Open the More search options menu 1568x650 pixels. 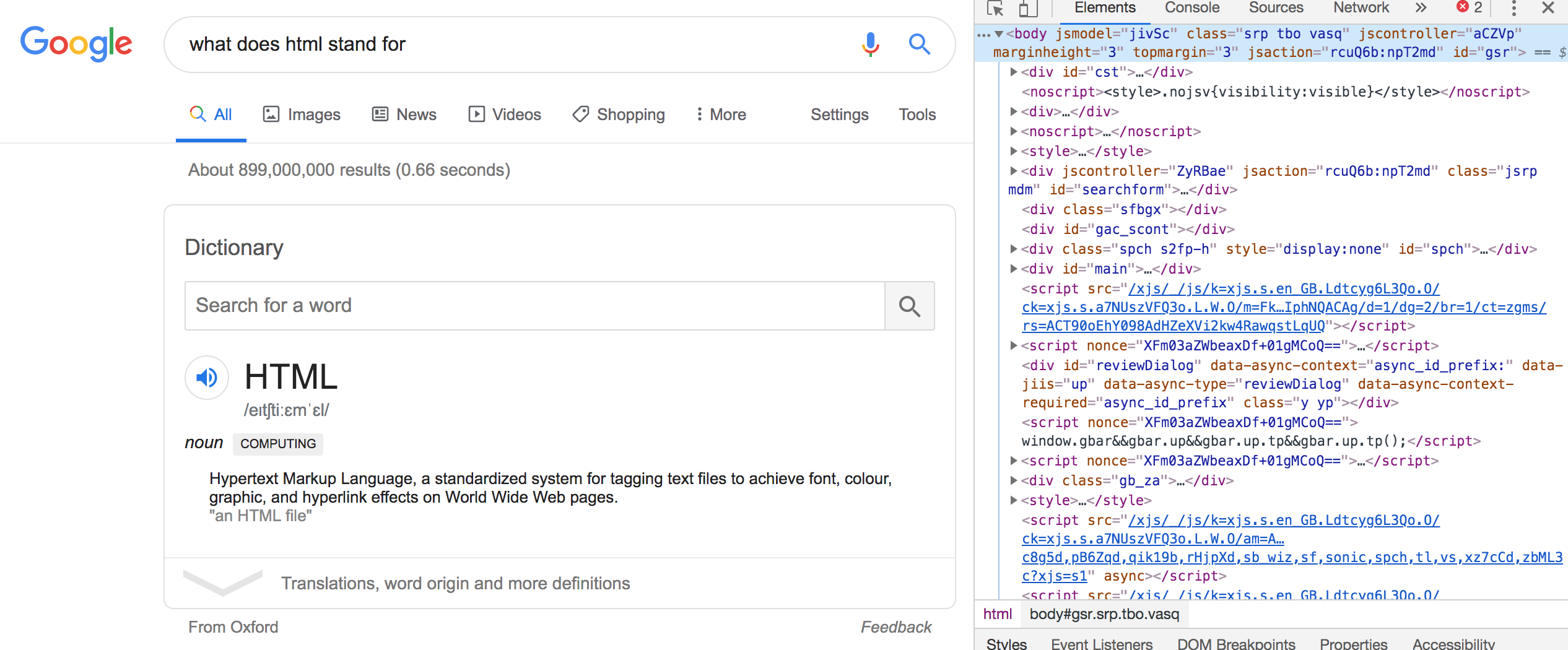click(721, 115)
